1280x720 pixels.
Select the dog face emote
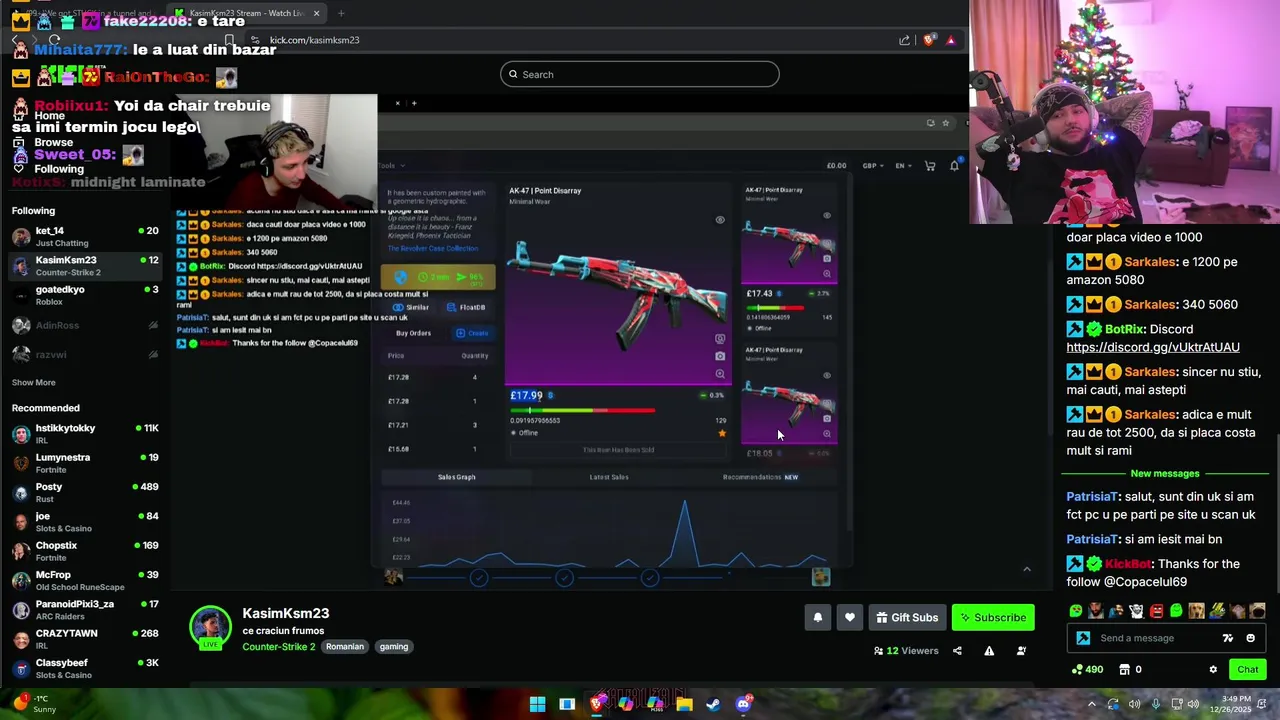point(1196,611)
